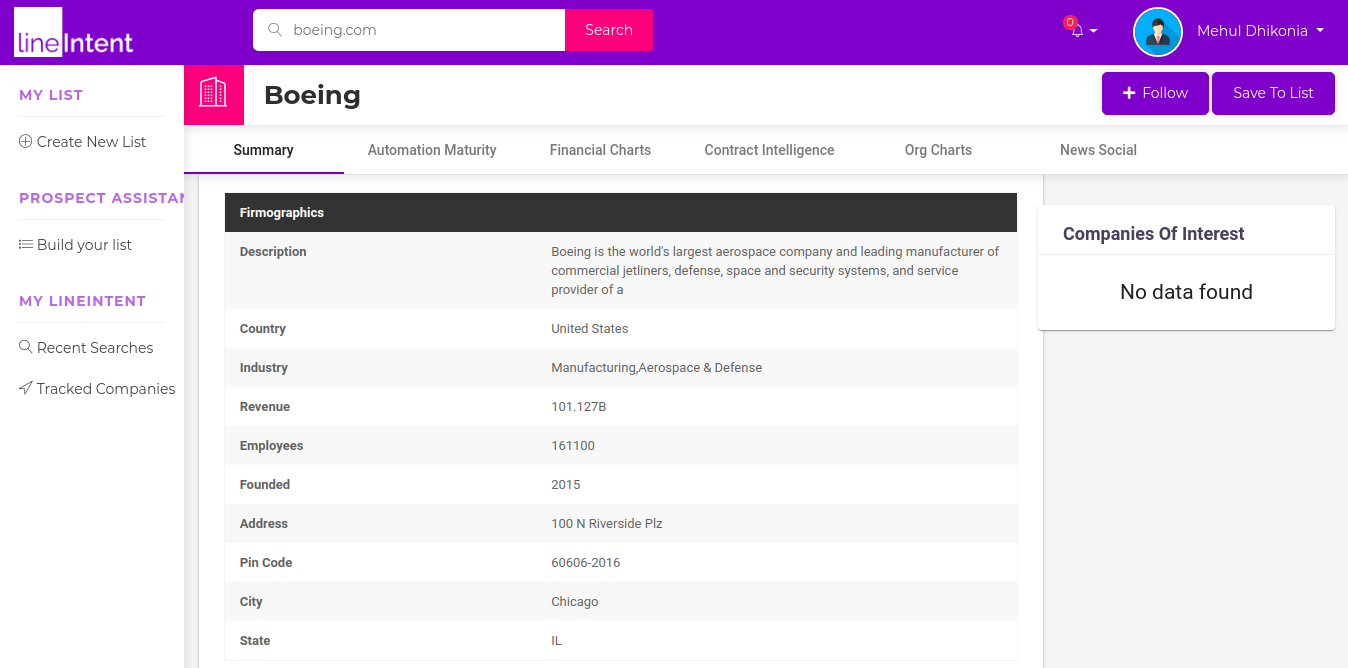Click the 60606-2016 pin code value
The image size is (1348, 668).
tap(586, 562)
